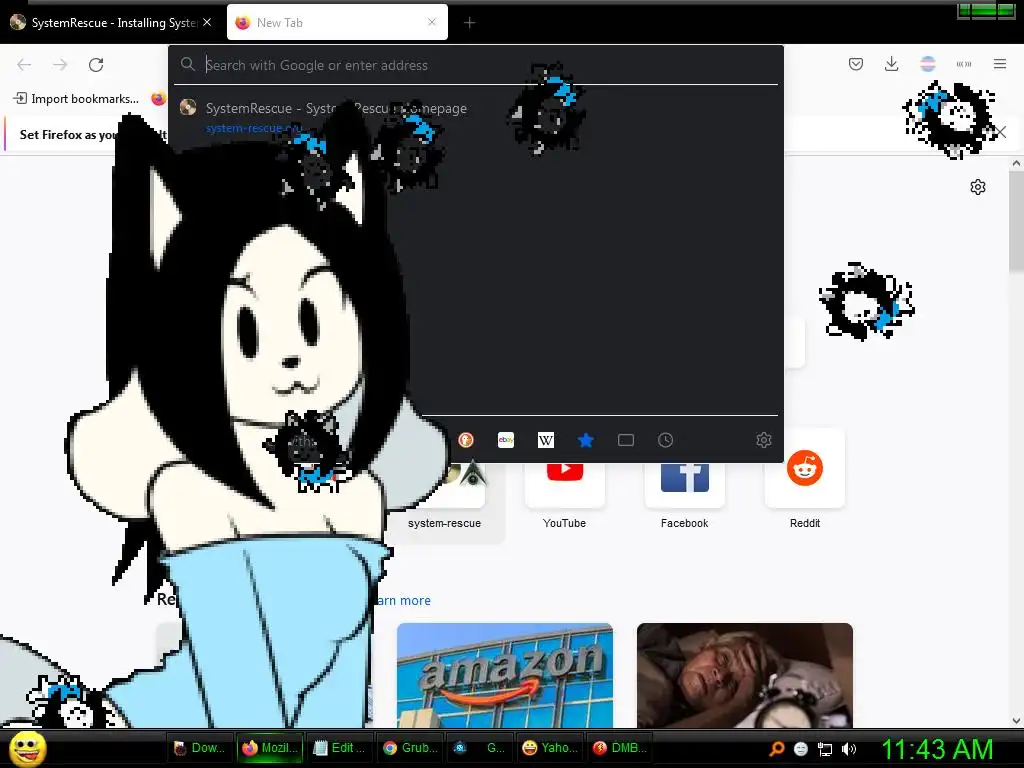Search with DuckDuckGo one-off engine
This screenshot has height=768, width=1024.
pos(466,440)
